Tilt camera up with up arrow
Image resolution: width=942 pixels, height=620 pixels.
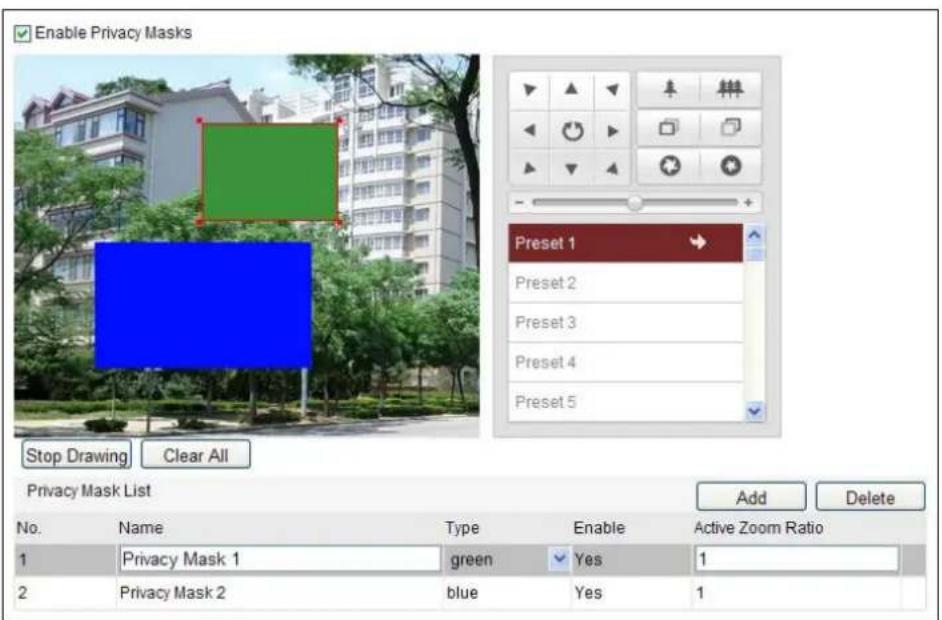point(571,90)
